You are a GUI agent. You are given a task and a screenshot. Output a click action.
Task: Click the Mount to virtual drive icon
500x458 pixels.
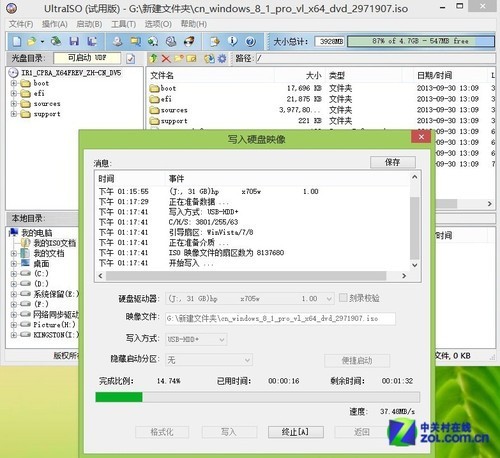[x=171, y=41]
